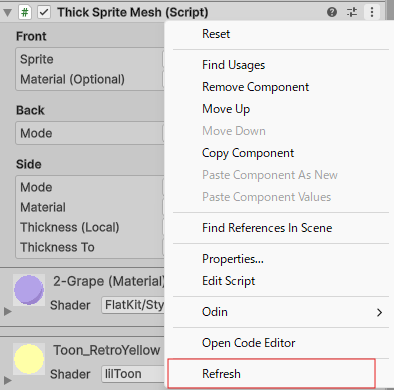Click the script hash icon in component header
This screenshot has width=394, height=390.
[25, 13]
